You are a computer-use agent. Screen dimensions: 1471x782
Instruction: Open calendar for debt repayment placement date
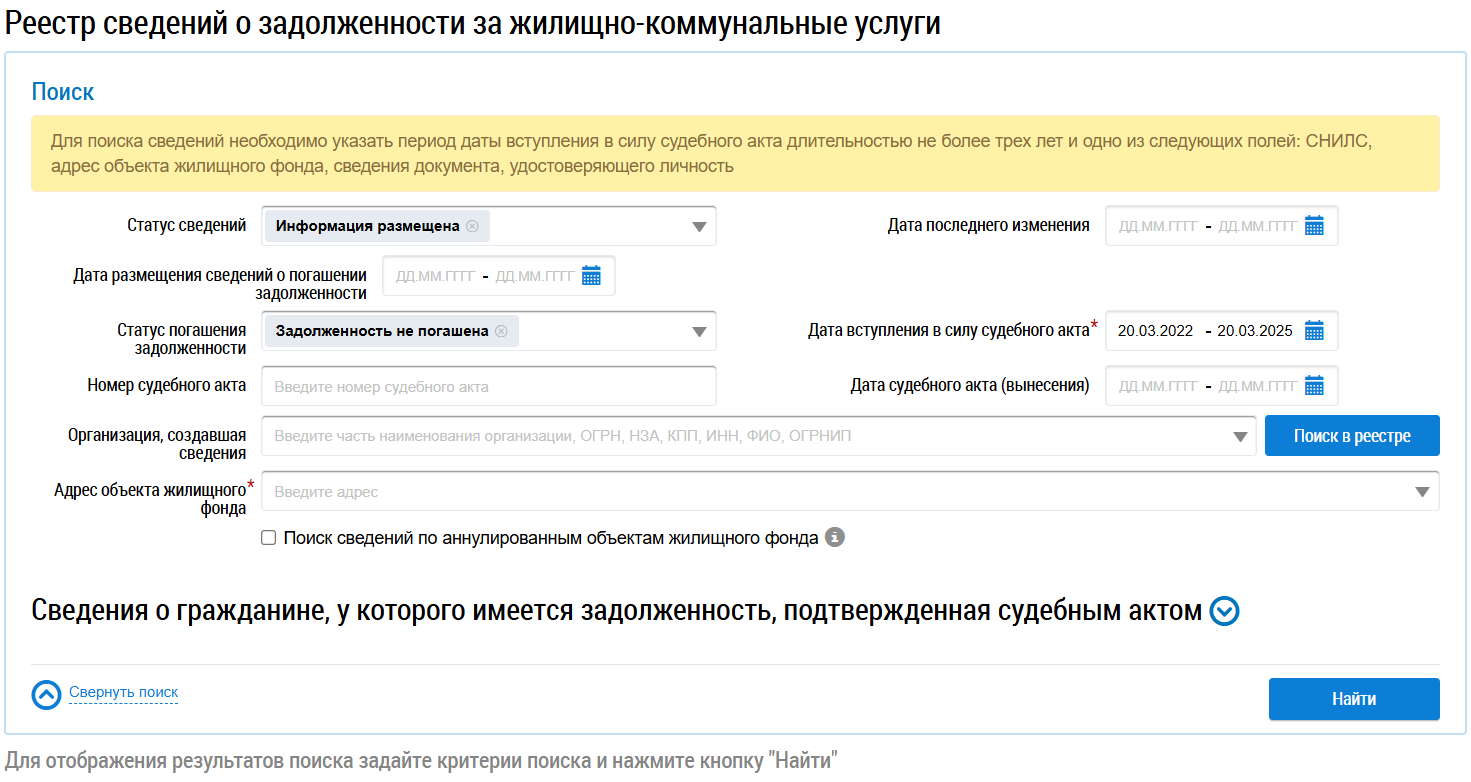[x=591, y=276]
